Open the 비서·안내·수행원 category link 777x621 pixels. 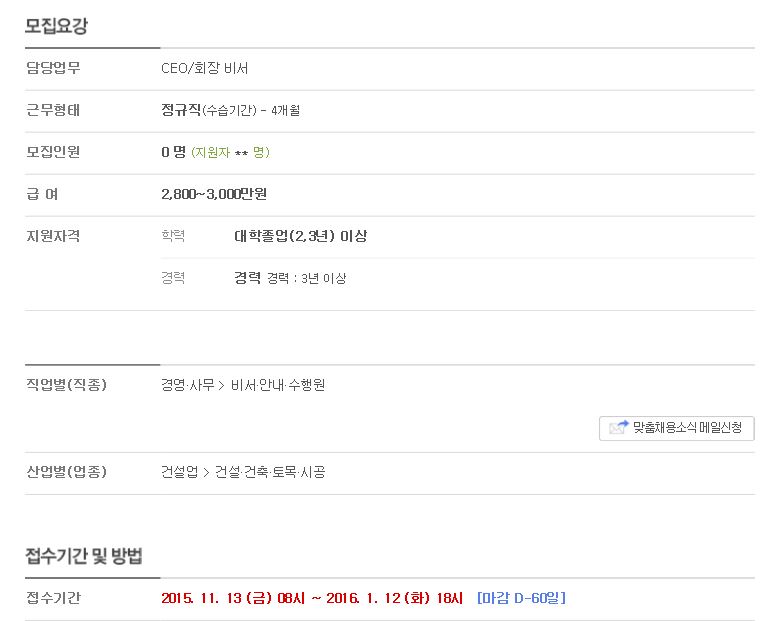[x=278, y=385]
